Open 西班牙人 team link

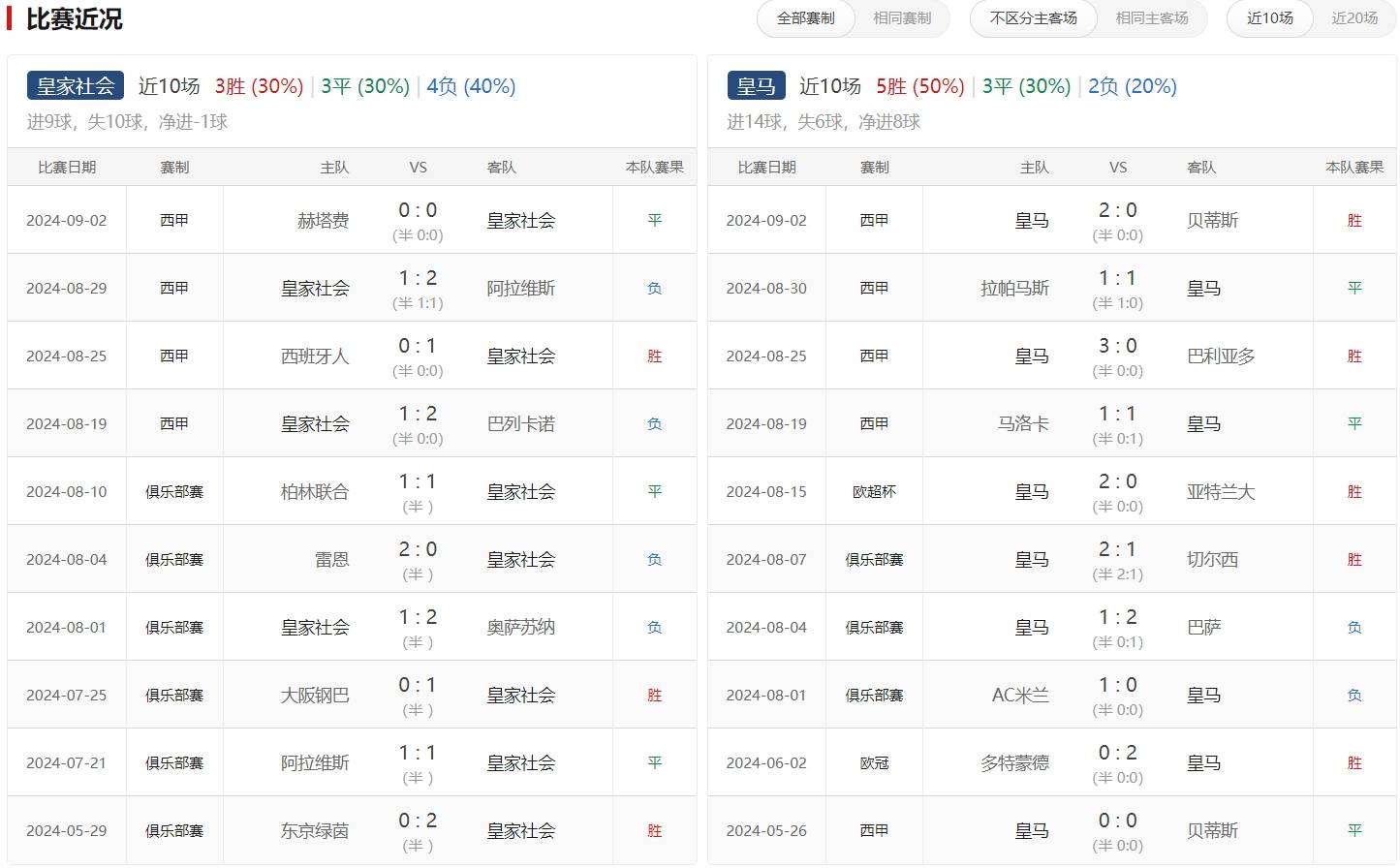pyautogui.click(x=315, y=356)
